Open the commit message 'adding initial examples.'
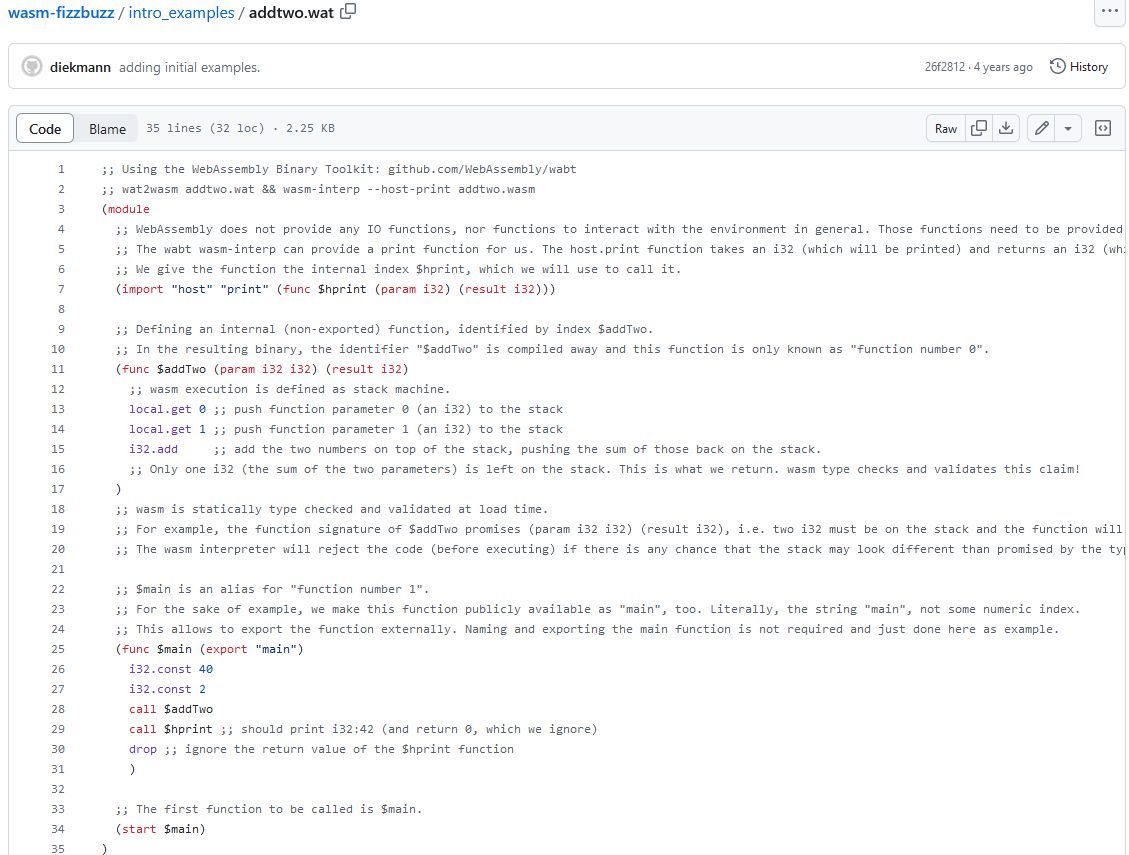This screenshot has width=1129, height=855. point(189,68)
